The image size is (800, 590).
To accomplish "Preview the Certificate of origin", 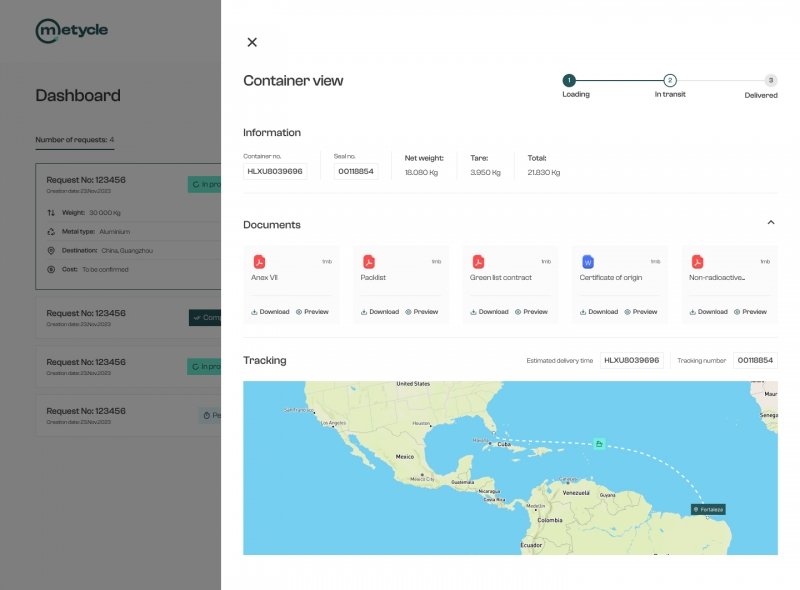I will tap(641, 312).
